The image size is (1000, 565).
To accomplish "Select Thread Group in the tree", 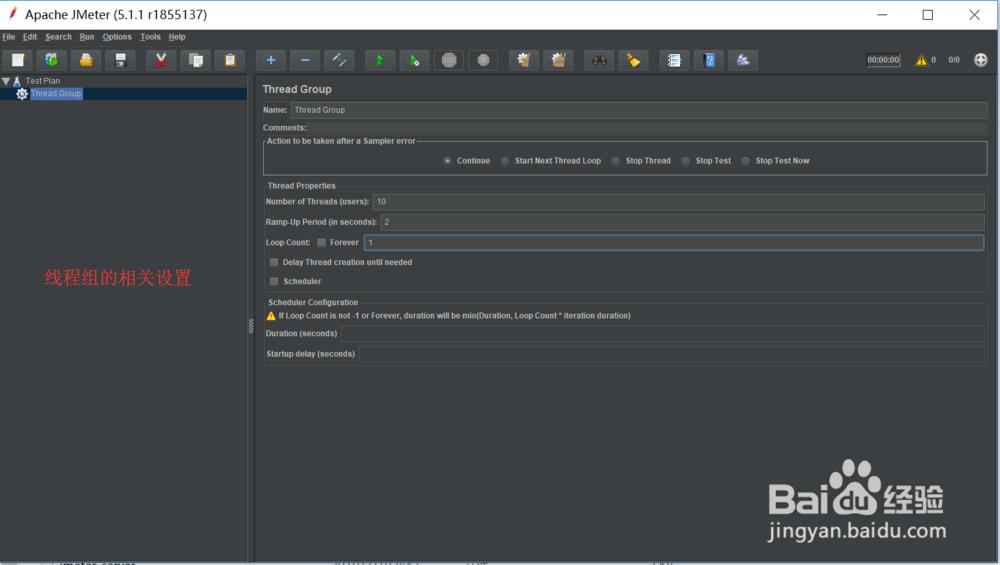I will click(56, 94).
